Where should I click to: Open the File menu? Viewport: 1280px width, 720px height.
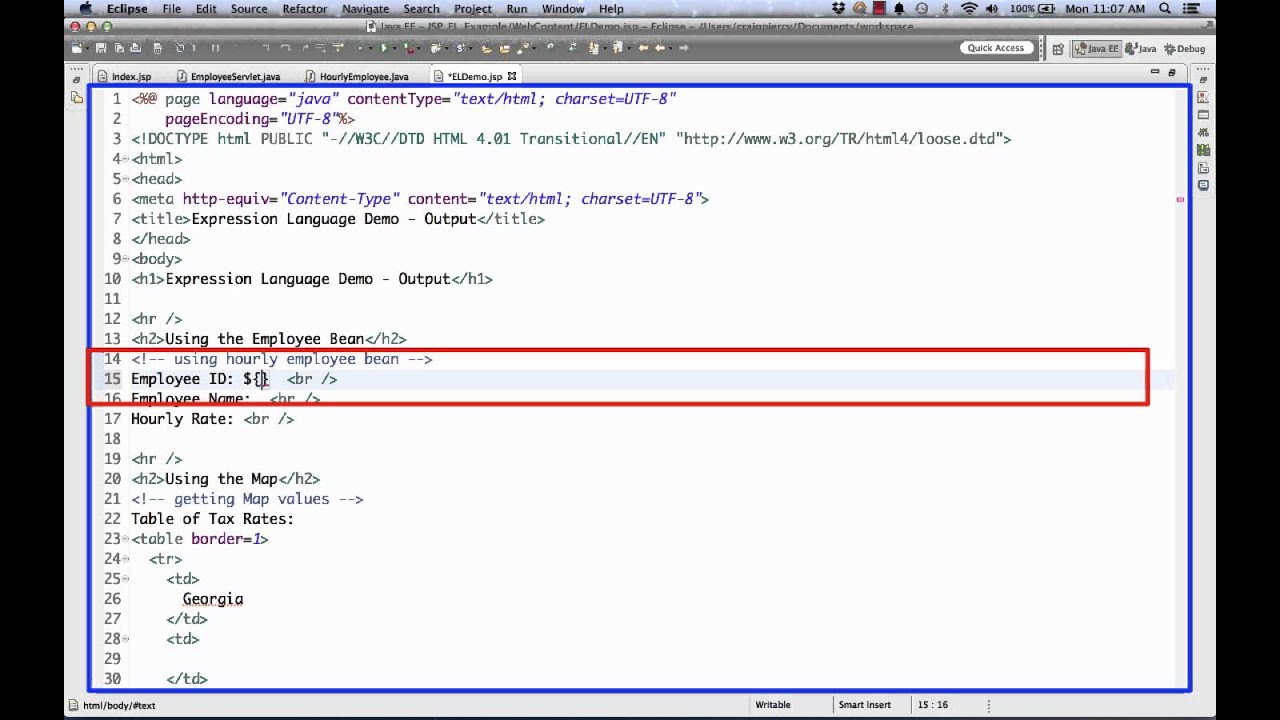tap(172, 9)
